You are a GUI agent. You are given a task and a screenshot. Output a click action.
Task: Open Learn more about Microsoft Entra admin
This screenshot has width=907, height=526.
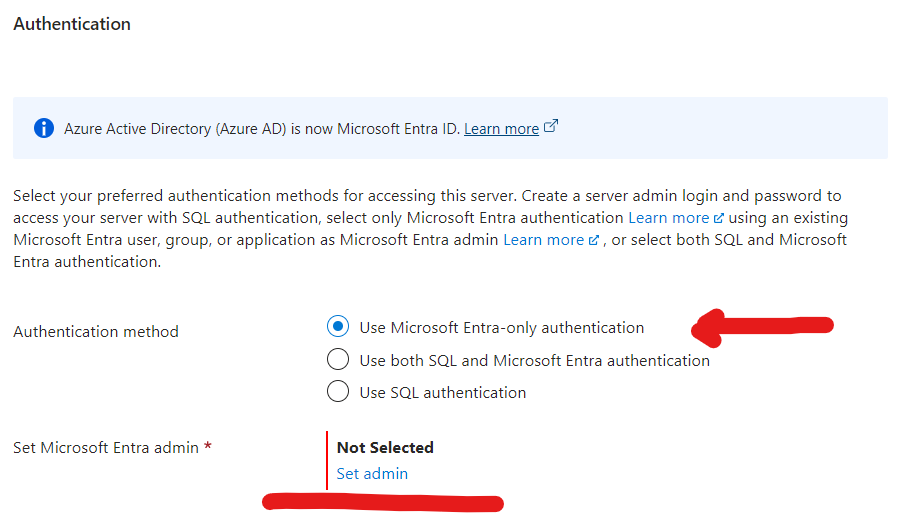[543, 240]
